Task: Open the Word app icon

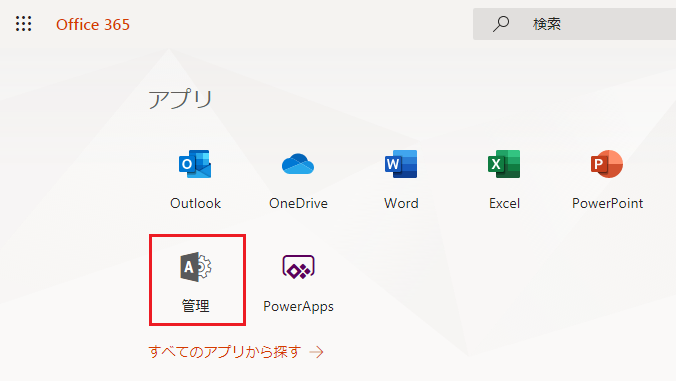Action: point(401,164)
